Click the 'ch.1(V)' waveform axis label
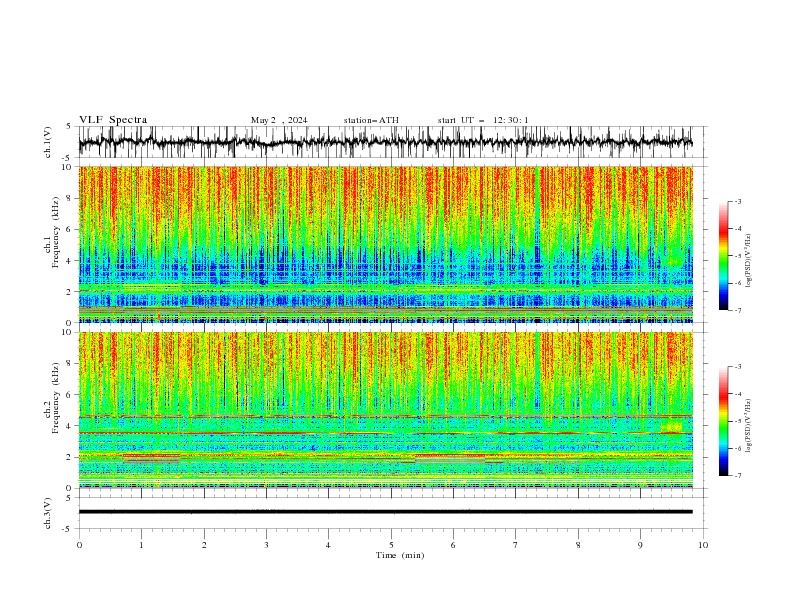The height and width of the screenshot is (612, 792). (x=48, y=142)
